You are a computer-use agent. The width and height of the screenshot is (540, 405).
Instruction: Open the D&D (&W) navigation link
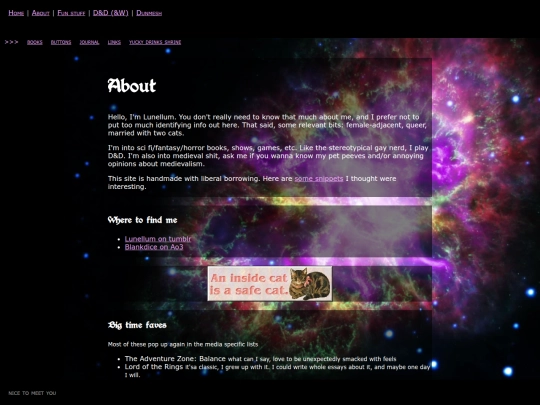point(111,13)
